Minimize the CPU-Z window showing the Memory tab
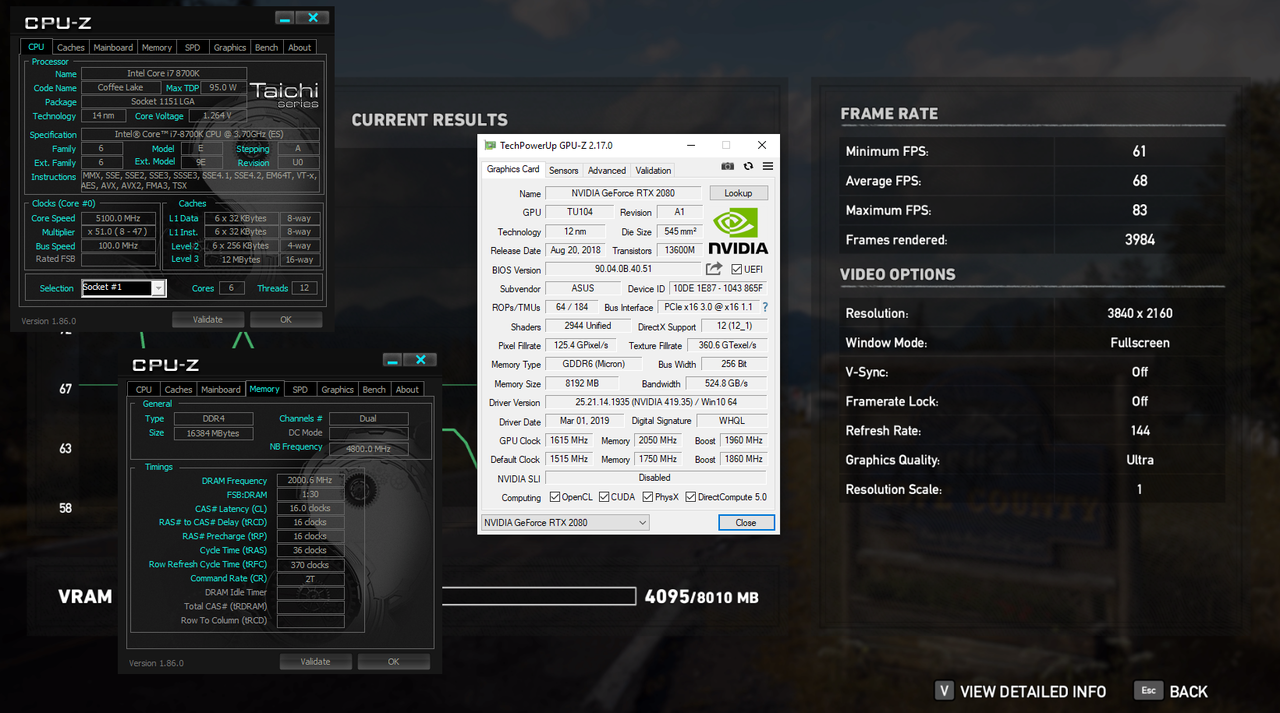The width and height of the screenshot is (1280, 713). pos(393,360)
